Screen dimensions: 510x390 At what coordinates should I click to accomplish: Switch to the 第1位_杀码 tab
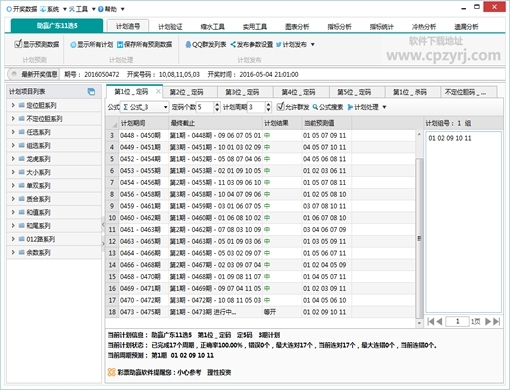[x=413, y=92]
